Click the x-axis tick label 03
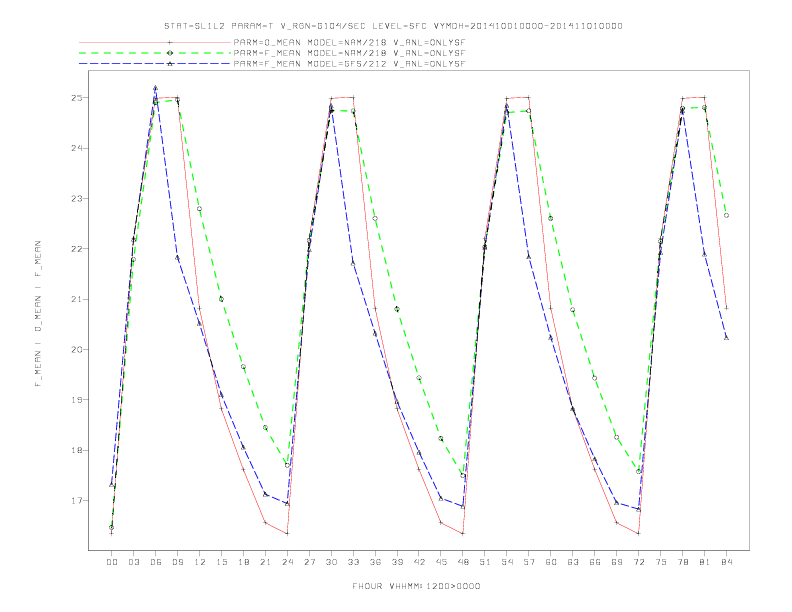 click(x=133, y=562)
